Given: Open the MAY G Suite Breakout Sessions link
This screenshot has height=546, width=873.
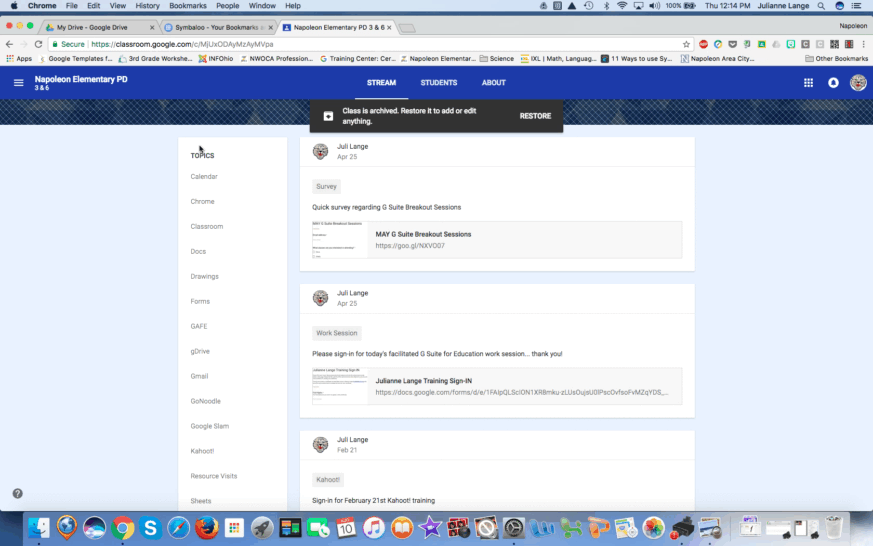Looking at the screenshot, I should [x=423, y=234].
